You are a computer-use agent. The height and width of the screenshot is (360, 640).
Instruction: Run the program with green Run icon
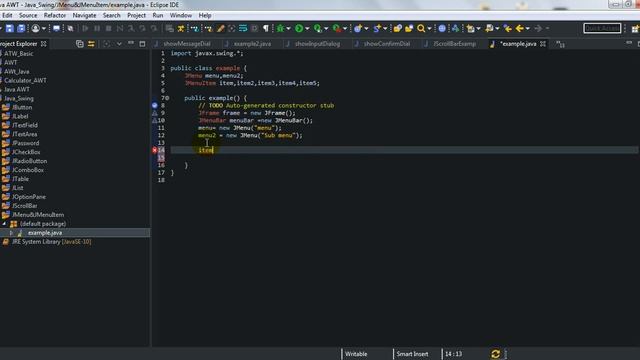[x=299, y=28]
